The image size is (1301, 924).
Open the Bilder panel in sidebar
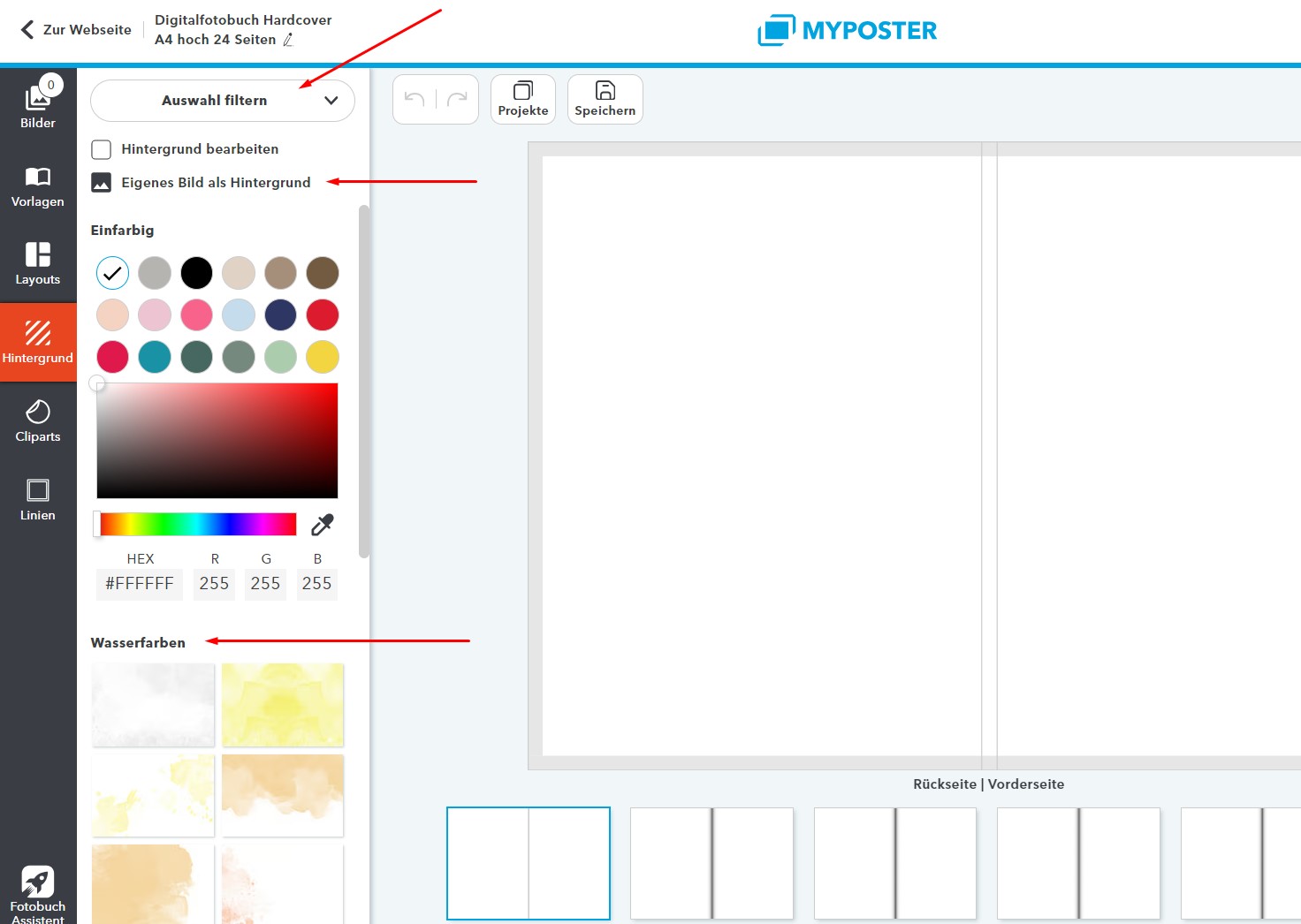point(38,105)
